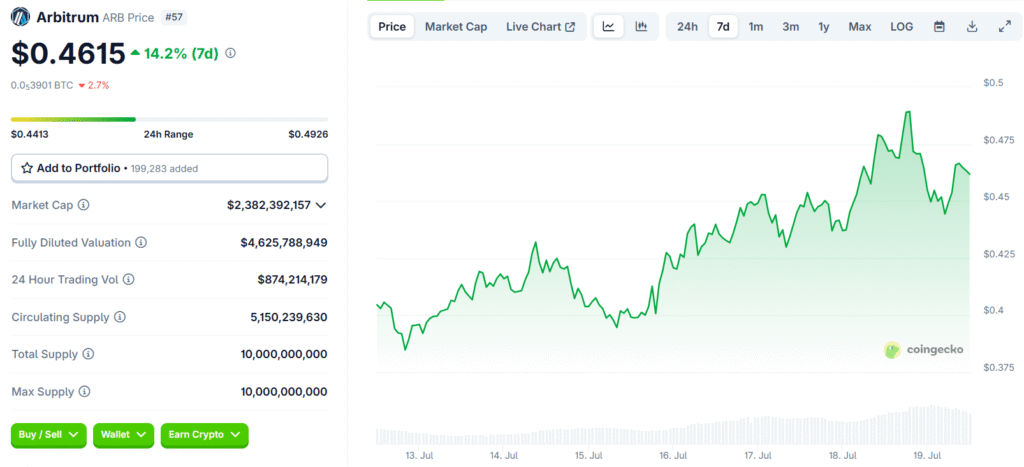Select the 1y time range
1024x467 pixels.
[x=824, y=27]
